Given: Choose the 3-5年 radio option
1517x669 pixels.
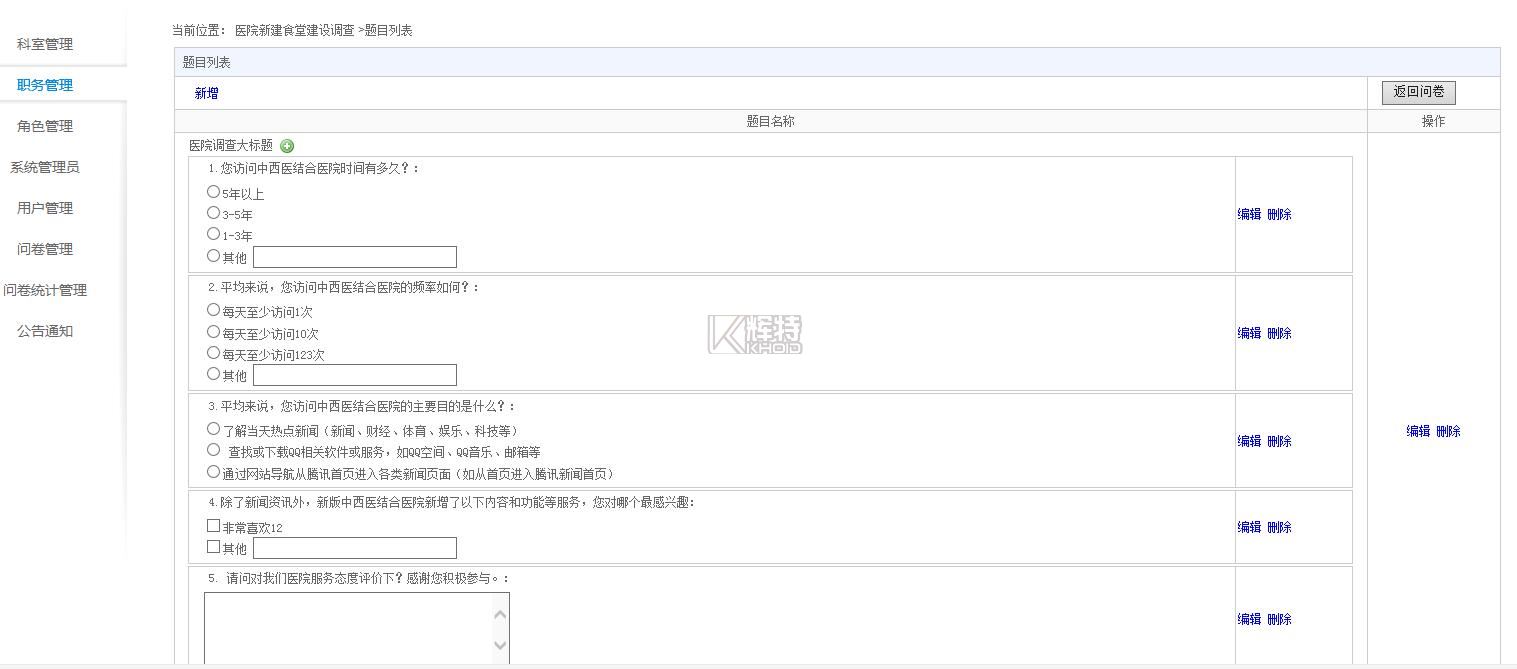Looking at the screenshot, I should tap(213, 213).
